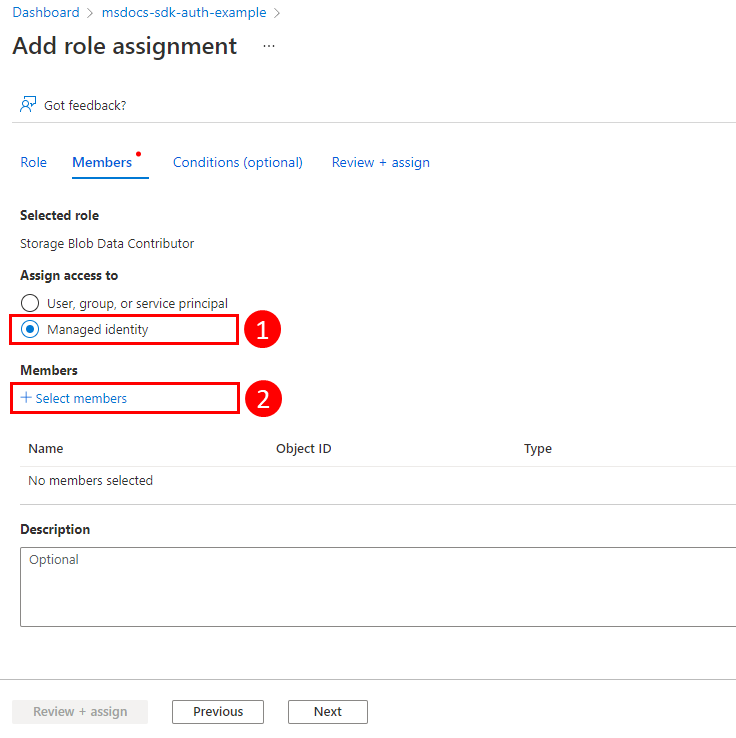736x738 pixels.
Task: Click the Add role assignment page title
Action: click(x=125, y=46)
